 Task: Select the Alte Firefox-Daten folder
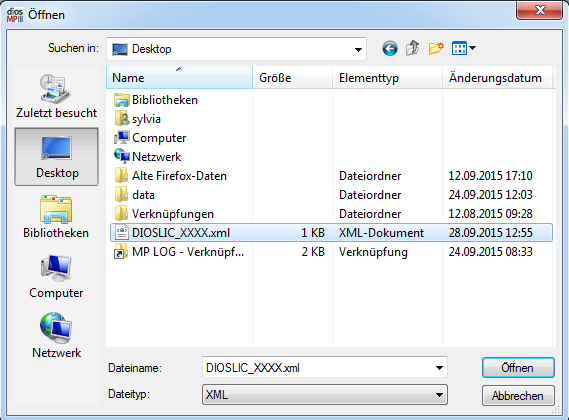click(331, 176)
